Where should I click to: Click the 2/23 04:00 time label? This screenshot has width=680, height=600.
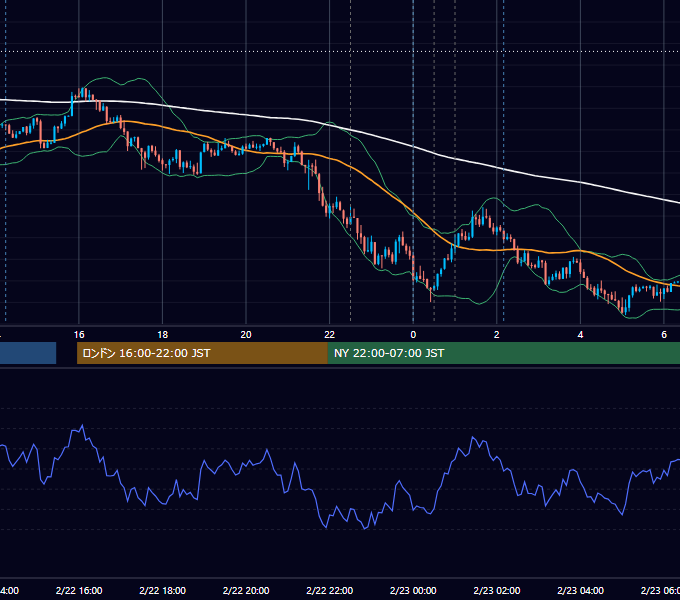[580, 591]
